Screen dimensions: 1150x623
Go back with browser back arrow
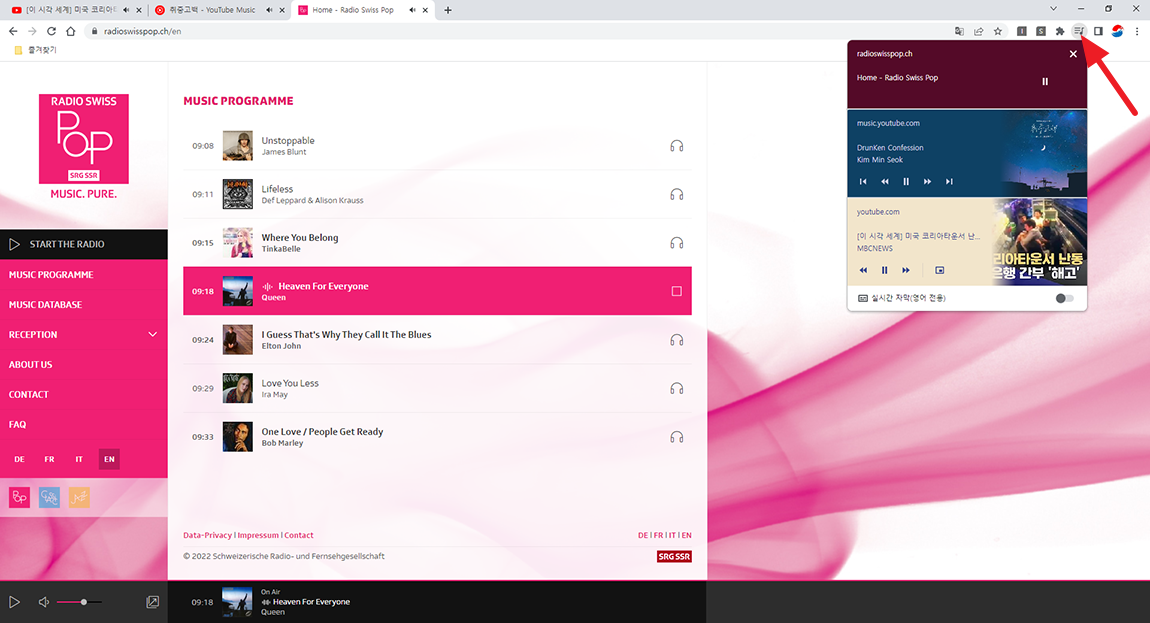click(13, 31)
